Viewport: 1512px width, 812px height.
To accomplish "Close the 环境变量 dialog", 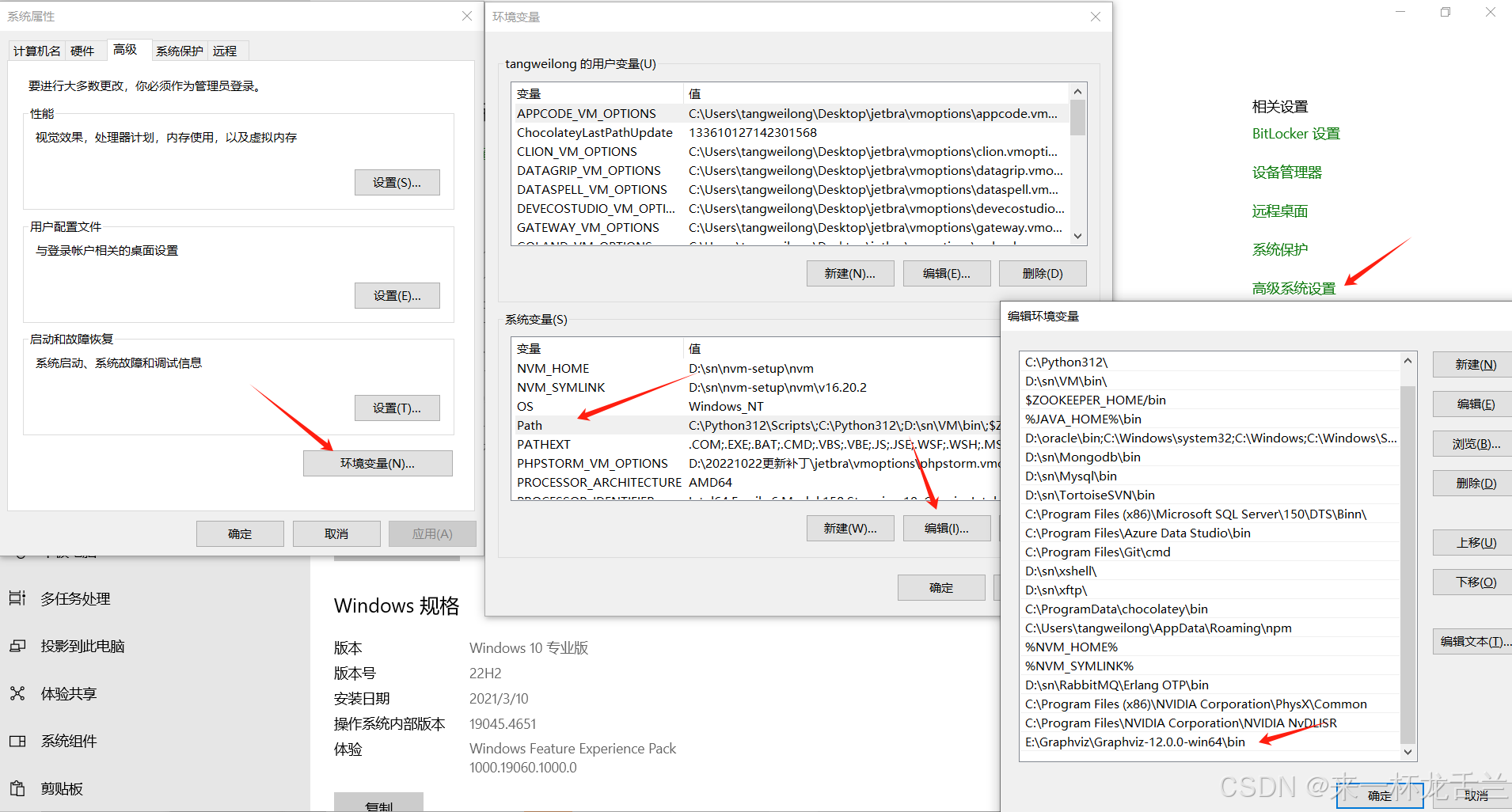I will pos(1096,17).
